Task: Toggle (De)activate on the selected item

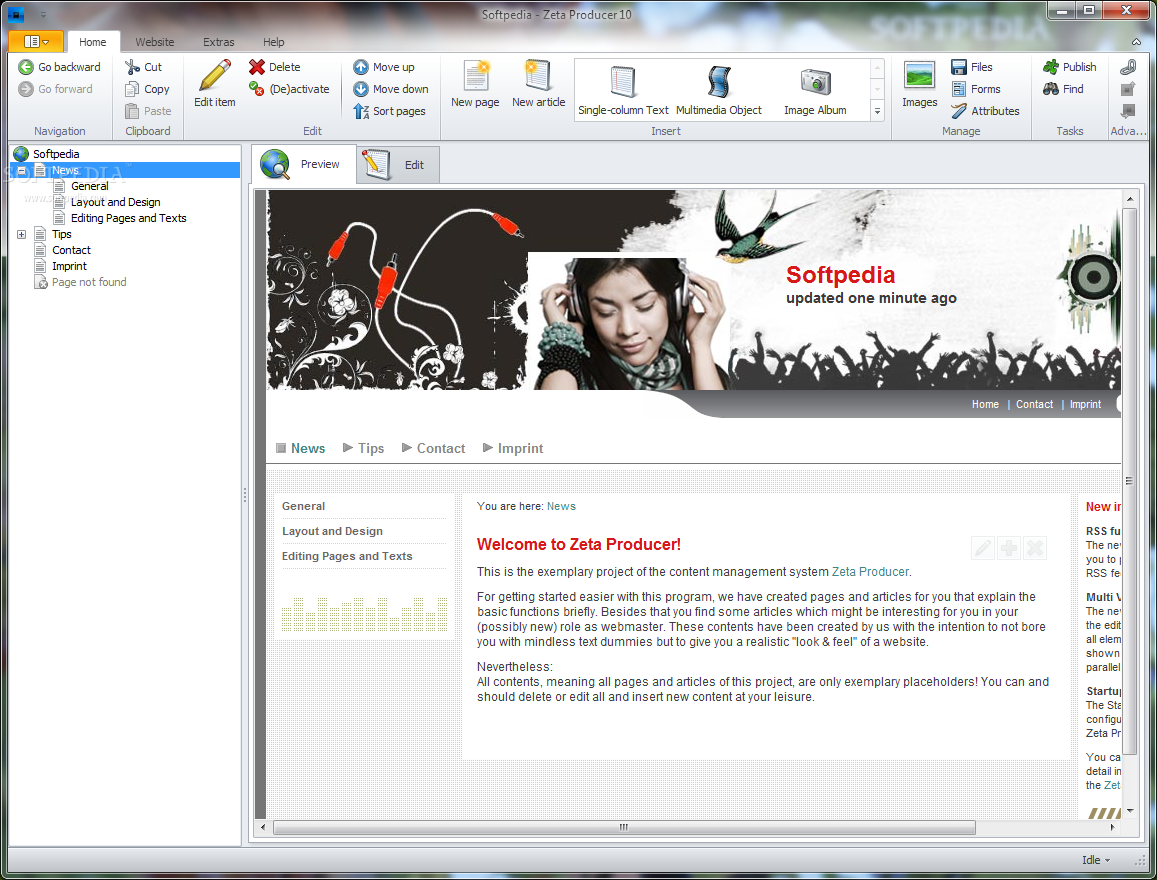Action: (289, 89)
